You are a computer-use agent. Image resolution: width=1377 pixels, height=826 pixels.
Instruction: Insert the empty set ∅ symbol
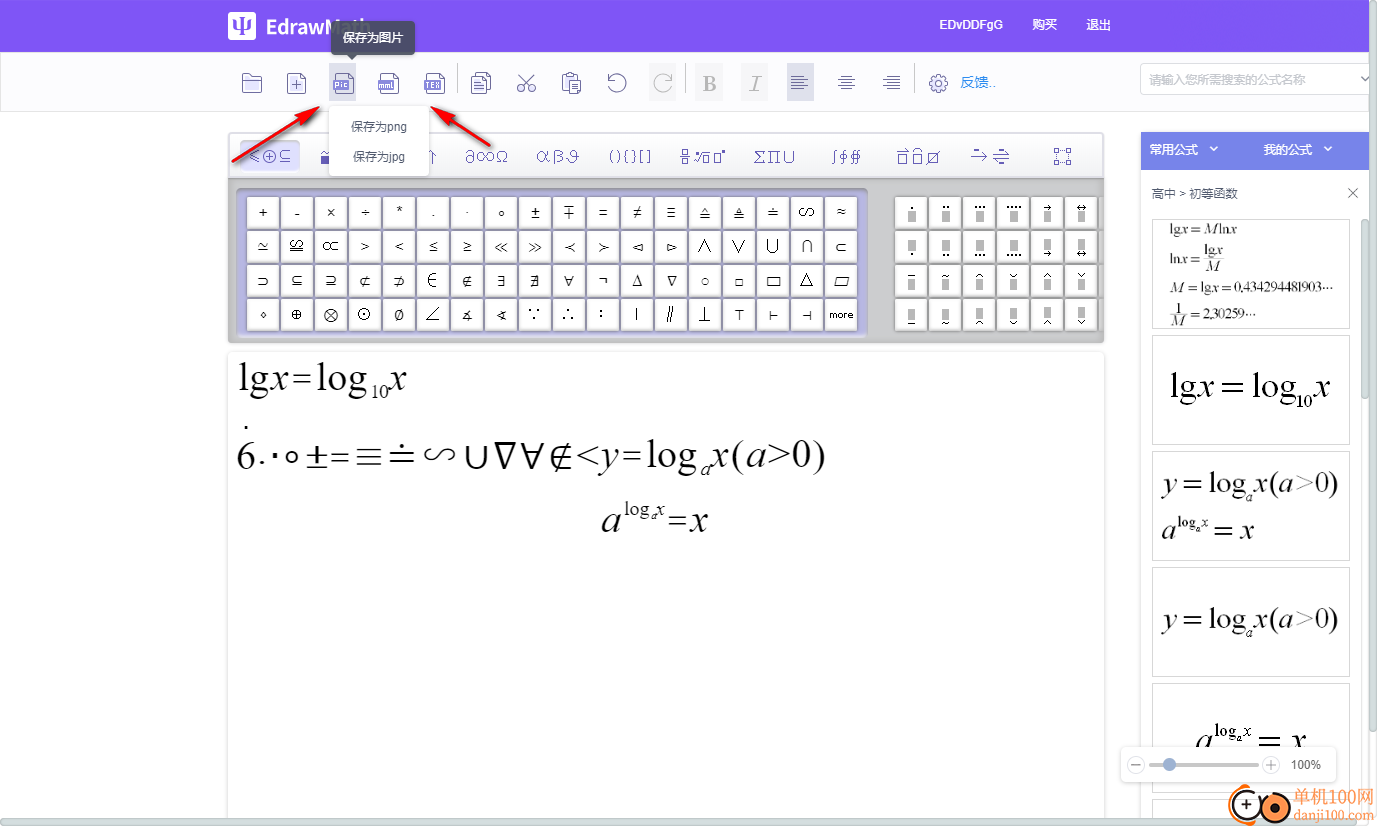coord(399,314)
